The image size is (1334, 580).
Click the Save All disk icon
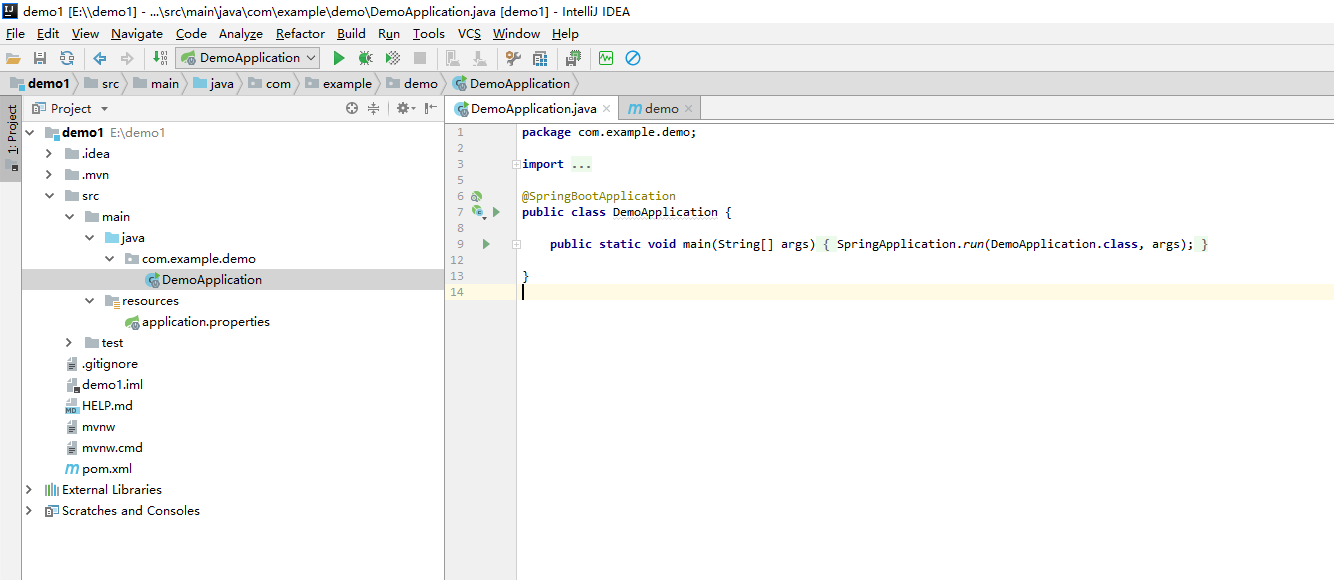(40, 59)
